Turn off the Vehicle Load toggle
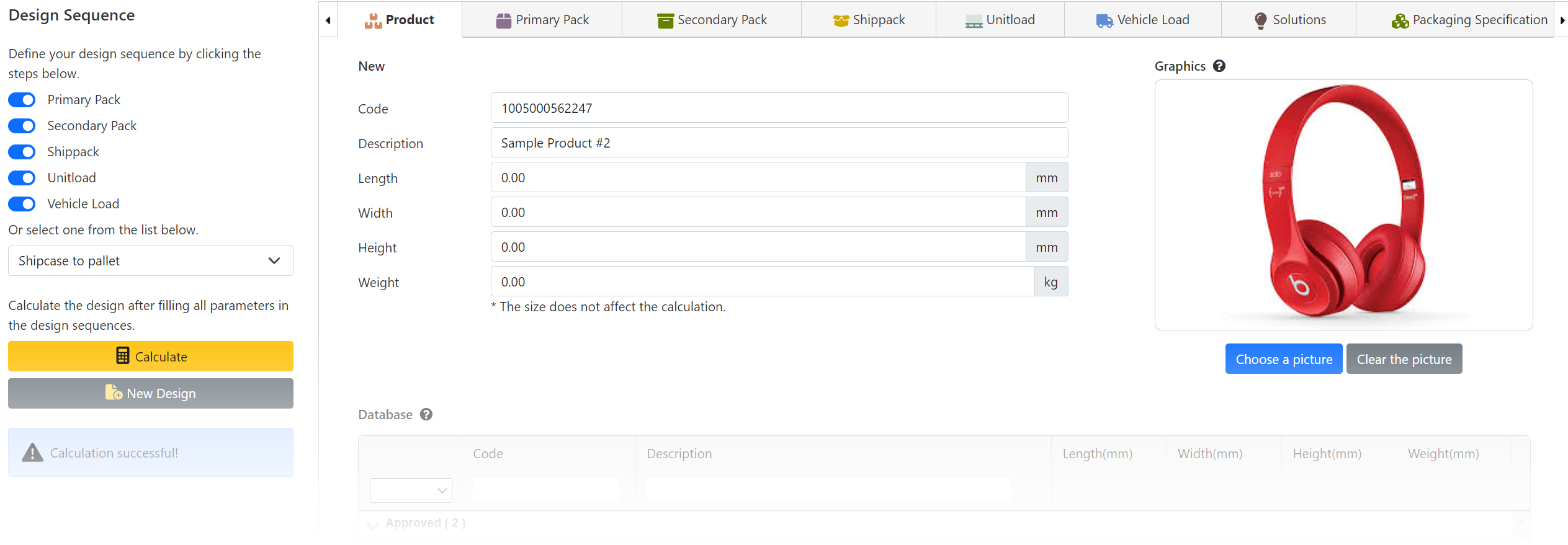This screenshot has height=545, width=1568. 22,204
